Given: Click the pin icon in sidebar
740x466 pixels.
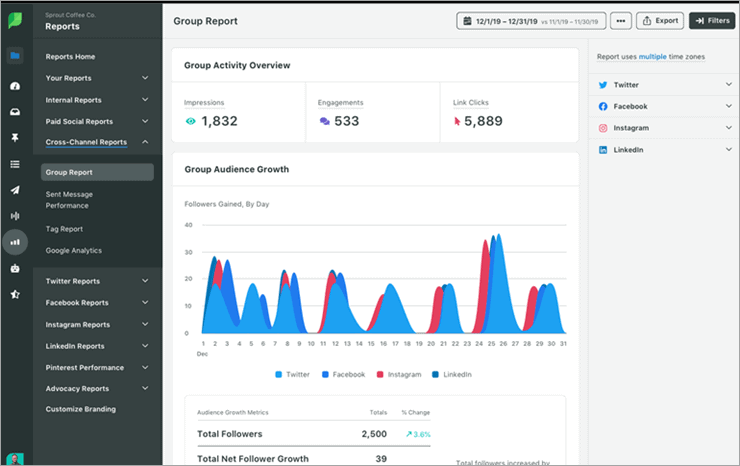Looking at the screenshot, I should click(15, 137).
